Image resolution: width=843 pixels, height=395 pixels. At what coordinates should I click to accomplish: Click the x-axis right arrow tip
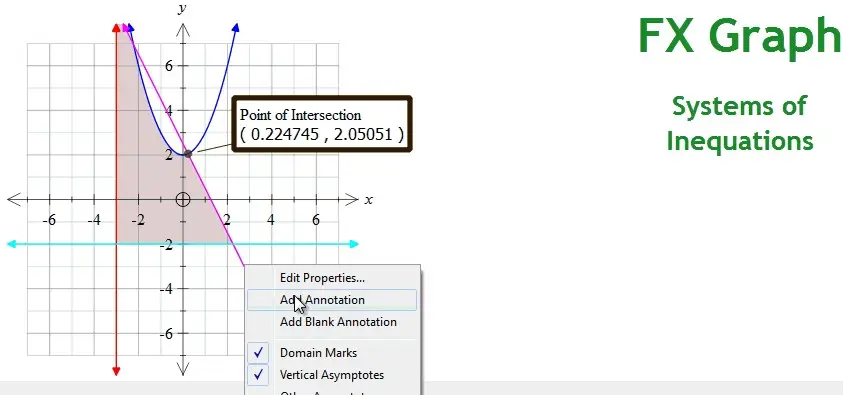352,200
